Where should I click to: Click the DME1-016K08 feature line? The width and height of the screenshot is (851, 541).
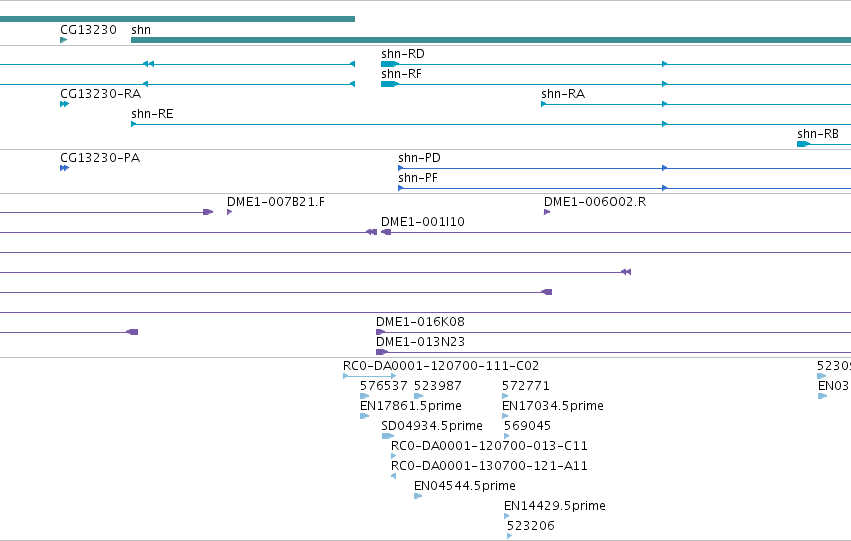613,332
